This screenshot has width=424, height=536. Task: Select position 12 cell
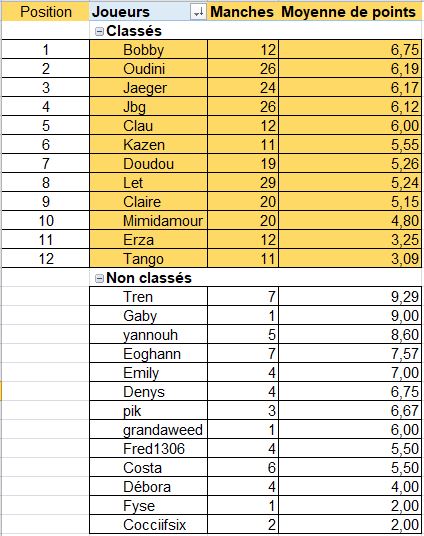click(45, 258)
